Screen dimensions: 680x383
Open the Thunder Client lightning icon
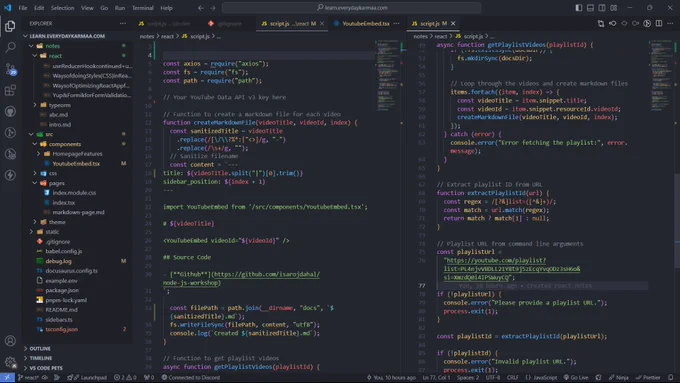pyautogui.click(x=10, y=175)
